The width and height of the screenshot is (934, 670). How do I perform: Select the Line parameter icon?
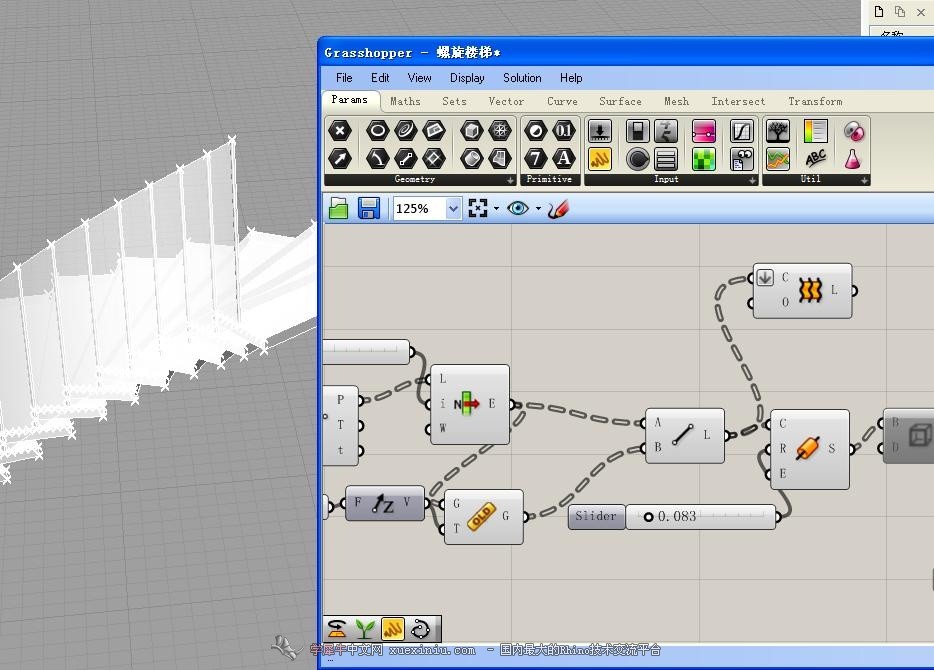[x=406, y=158]
